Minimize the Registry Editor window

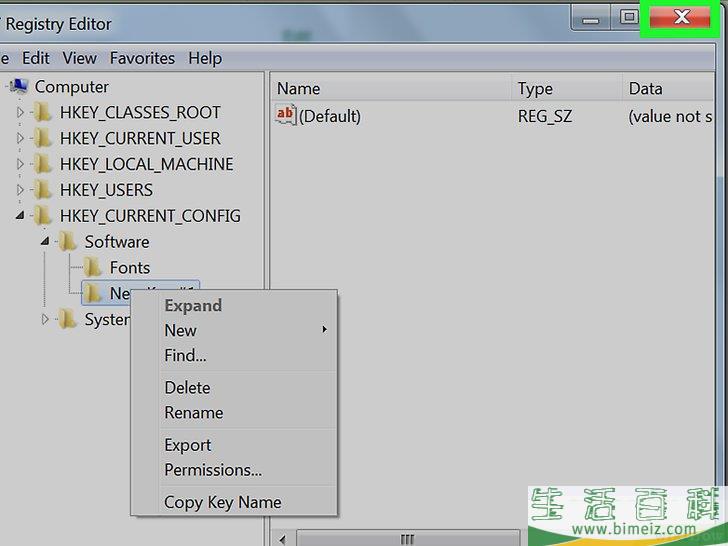591,19
